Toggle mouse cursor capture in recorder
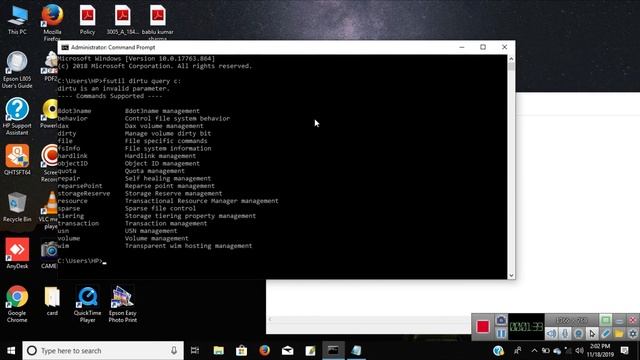Screen dimensions: 640x360 pyautogui.click(x=592, y=333)
